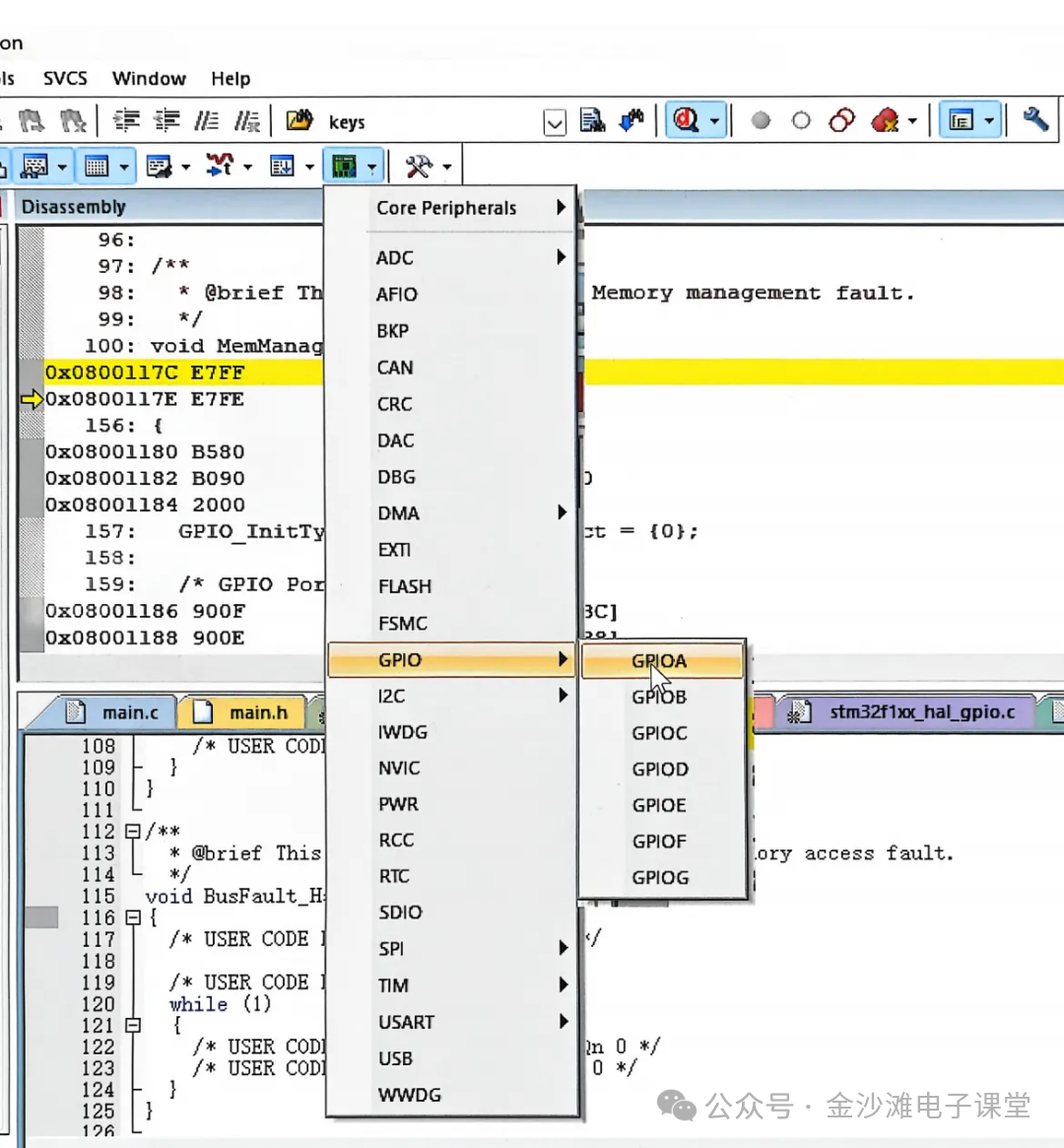Select GPIOC in the GPIO submenu
This screenshot has height=1148, width=1064.
click(662, 733)
